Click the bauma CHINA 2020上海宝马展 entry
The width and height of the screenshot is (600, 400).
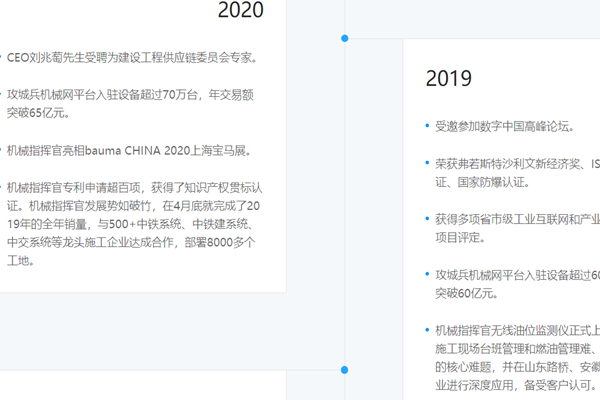128,151
